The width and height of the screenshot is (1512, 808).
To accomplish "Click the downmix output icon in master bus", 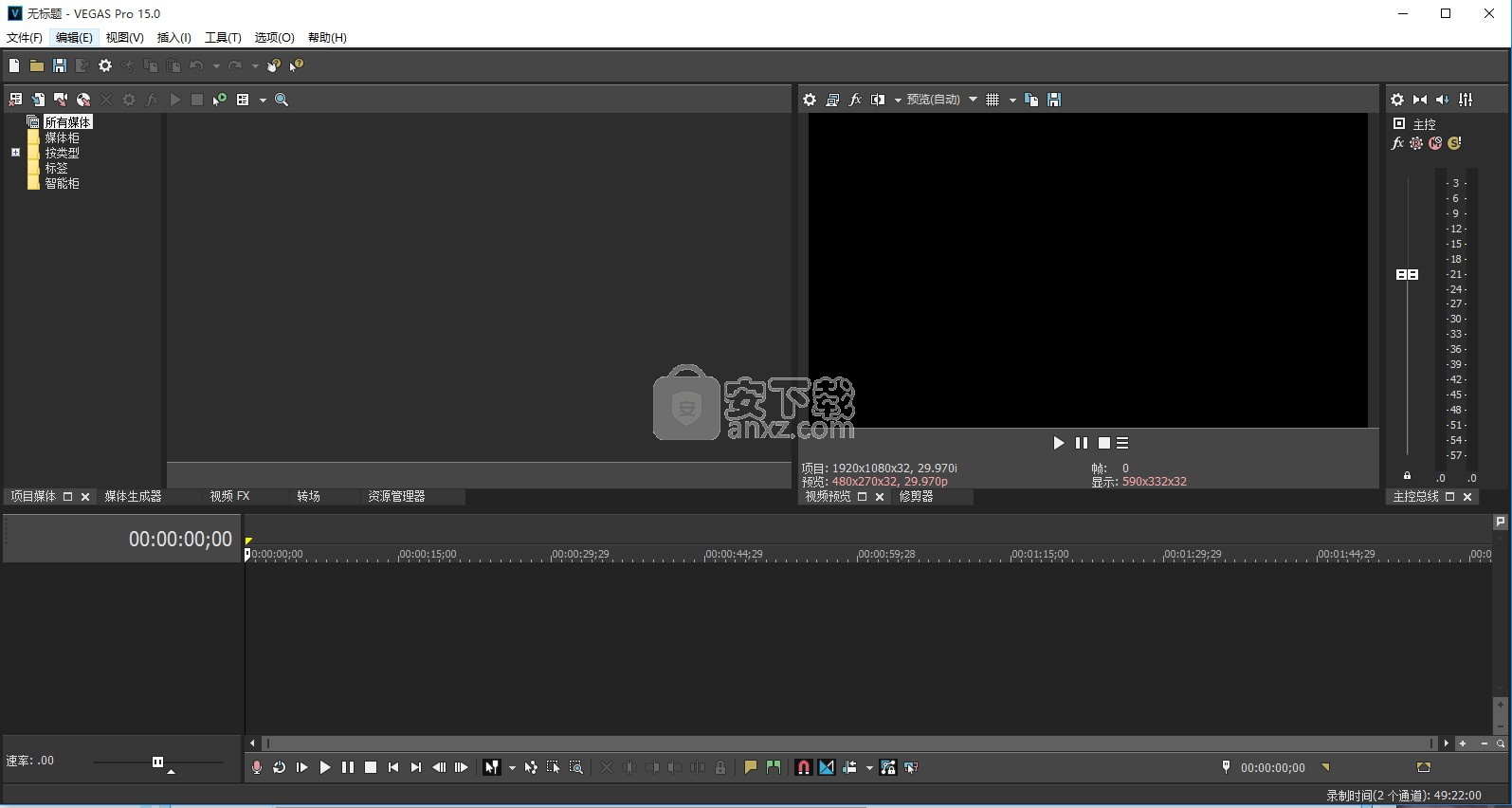I will click(1420, 100).
